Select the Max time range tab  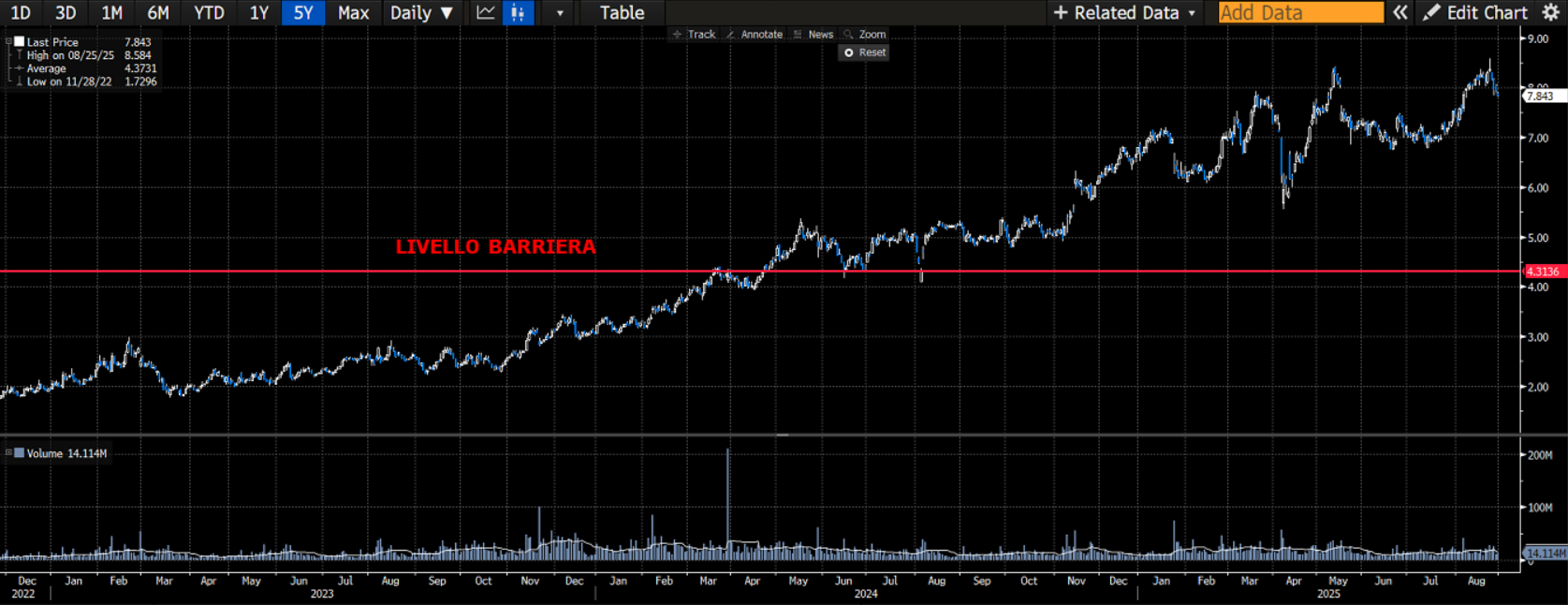tap(353, 13)
